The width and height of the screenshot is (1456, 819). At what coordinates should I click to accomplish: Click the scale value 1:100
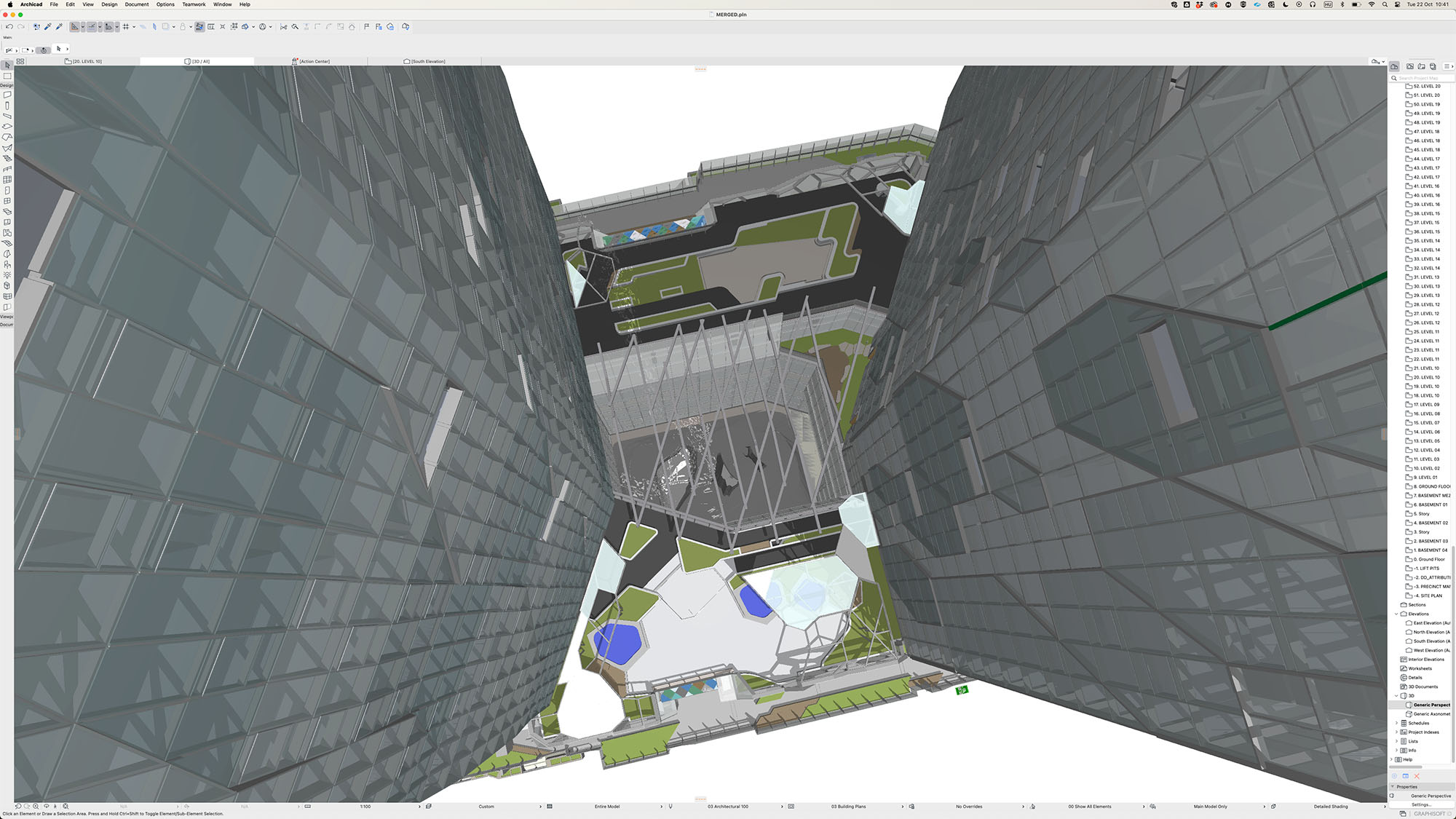coord(365,807)
